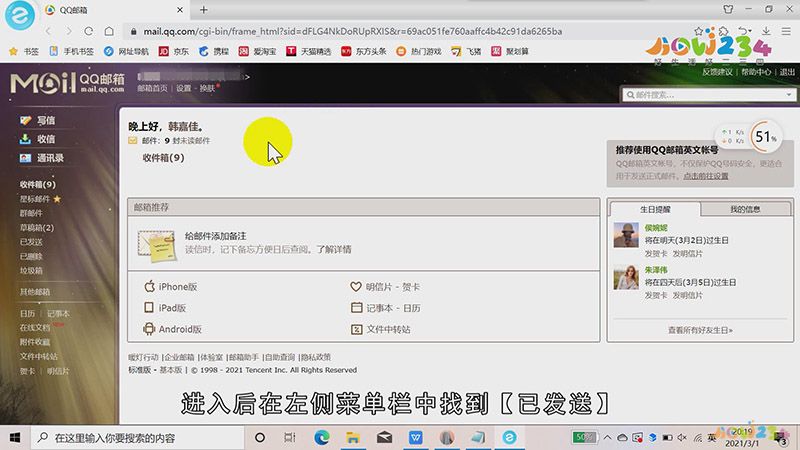This screenshot has height=450, width=800.
Task: Click 查看所有好友生日 link
Action: tap(700, 330)
